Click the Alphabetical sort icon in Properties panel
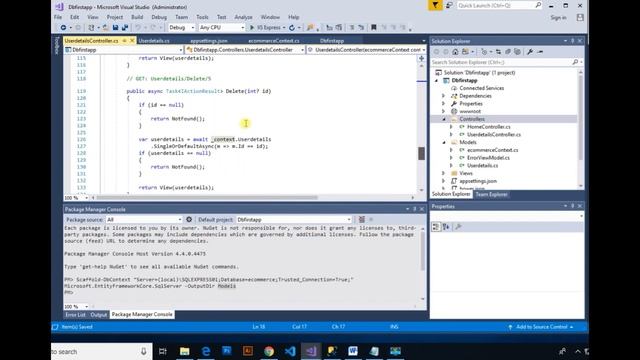 click(x=446, y=227)
